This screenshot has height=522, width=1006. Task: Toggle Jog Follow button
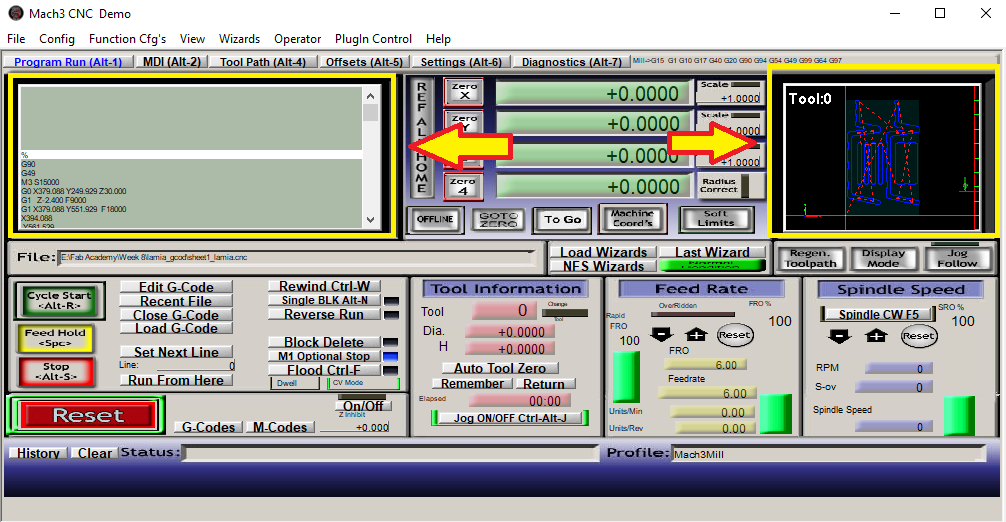click(x=956, y=258)
